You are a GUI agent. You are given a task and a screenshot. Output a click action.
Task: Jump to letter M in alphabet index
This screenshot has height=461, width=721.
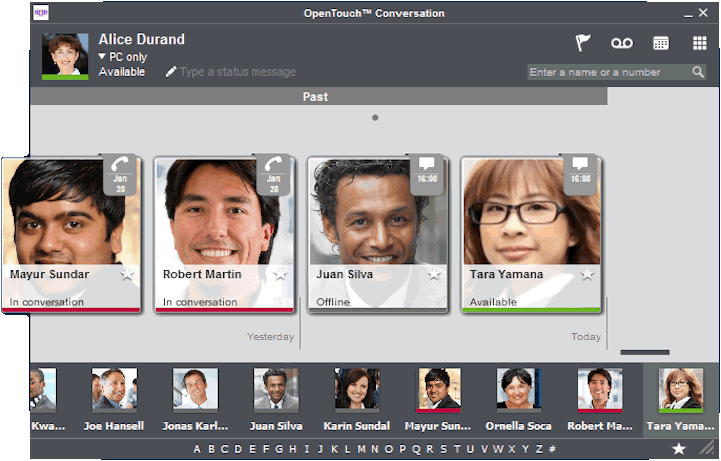359,449
